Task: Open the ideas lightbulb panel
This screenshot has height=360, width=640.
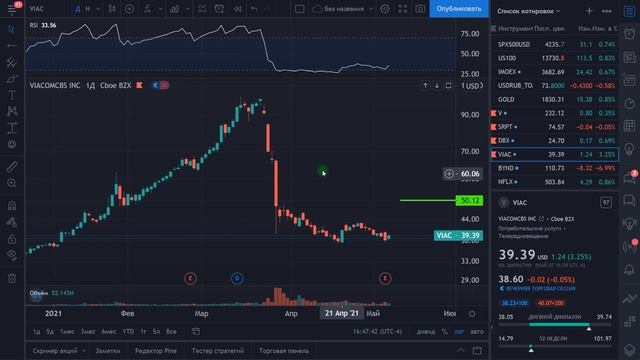Action: (629, 149)
